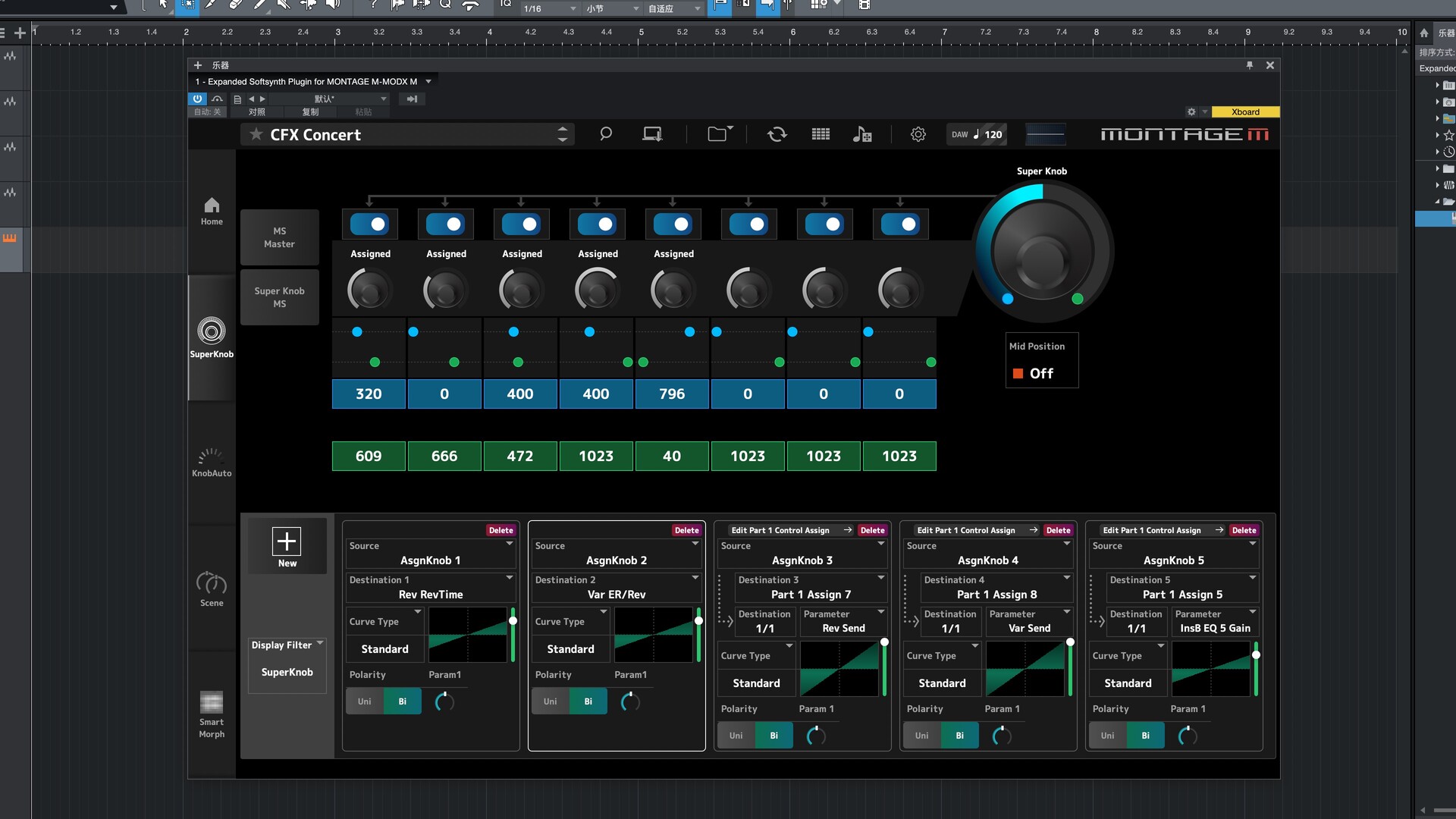Open the grid pattern view icon
1456x819 pixels.
click(821, 134)
